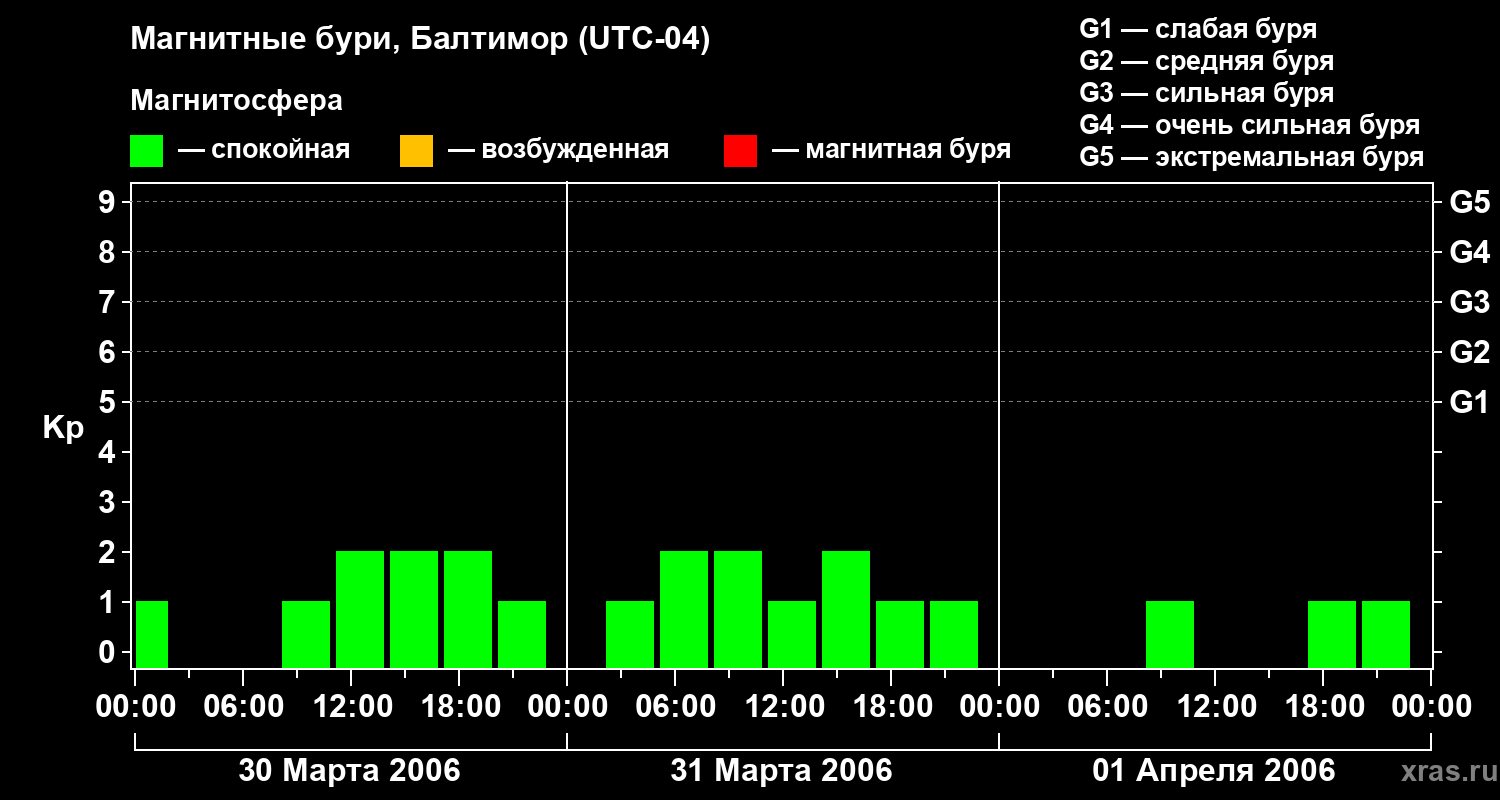Click the 'G1 — слабая буря' legend line
The image size is (1500, 800).
point(1198,29)
